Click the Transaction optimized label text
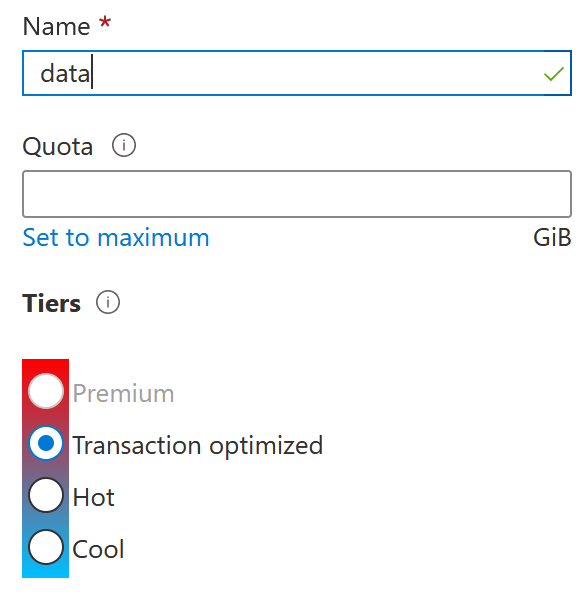The image size is (588, 601). (198, 445)
